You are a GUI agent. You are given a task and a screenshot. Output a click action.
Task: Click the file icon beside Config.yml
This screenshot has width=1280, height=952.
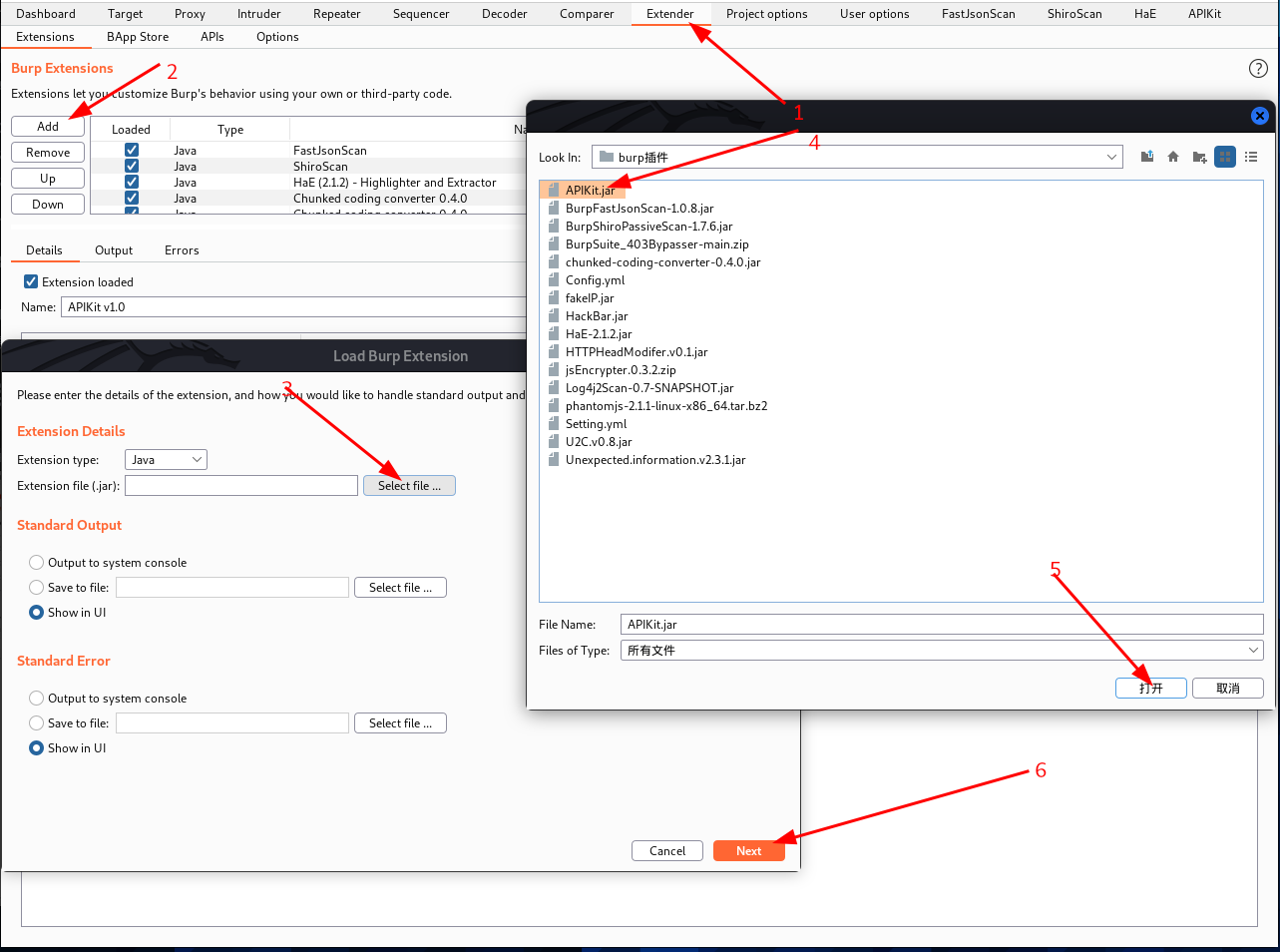tap(554, 280)
